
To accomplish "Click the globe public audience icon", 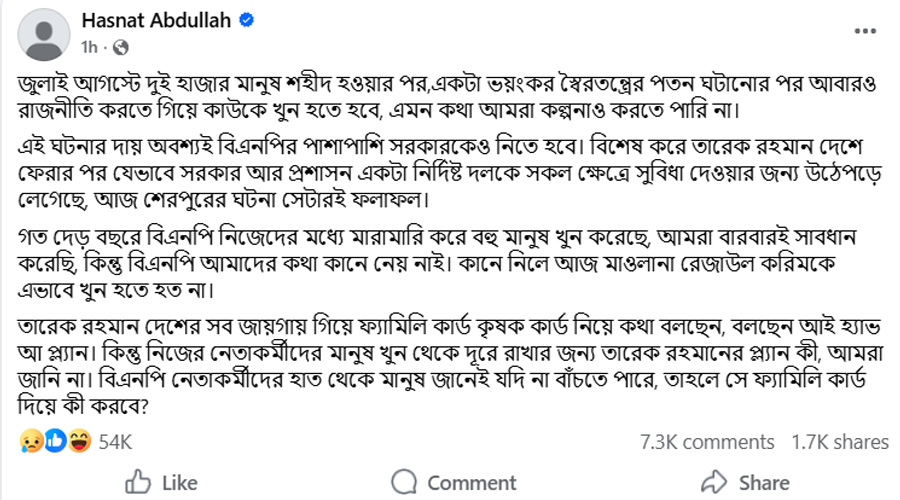I will coord(121,46).
